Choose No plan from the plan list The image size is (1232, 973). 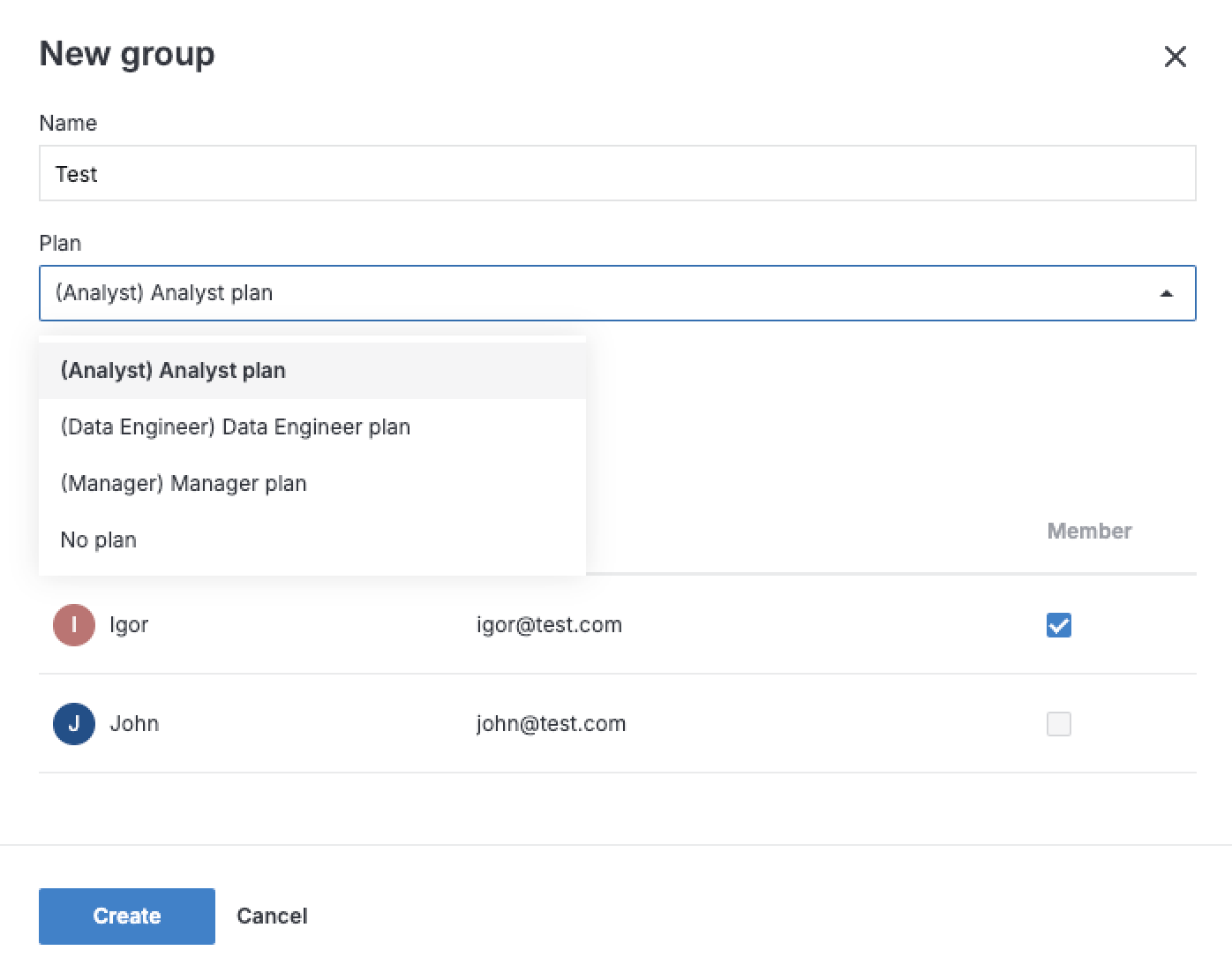coord(98,539)
